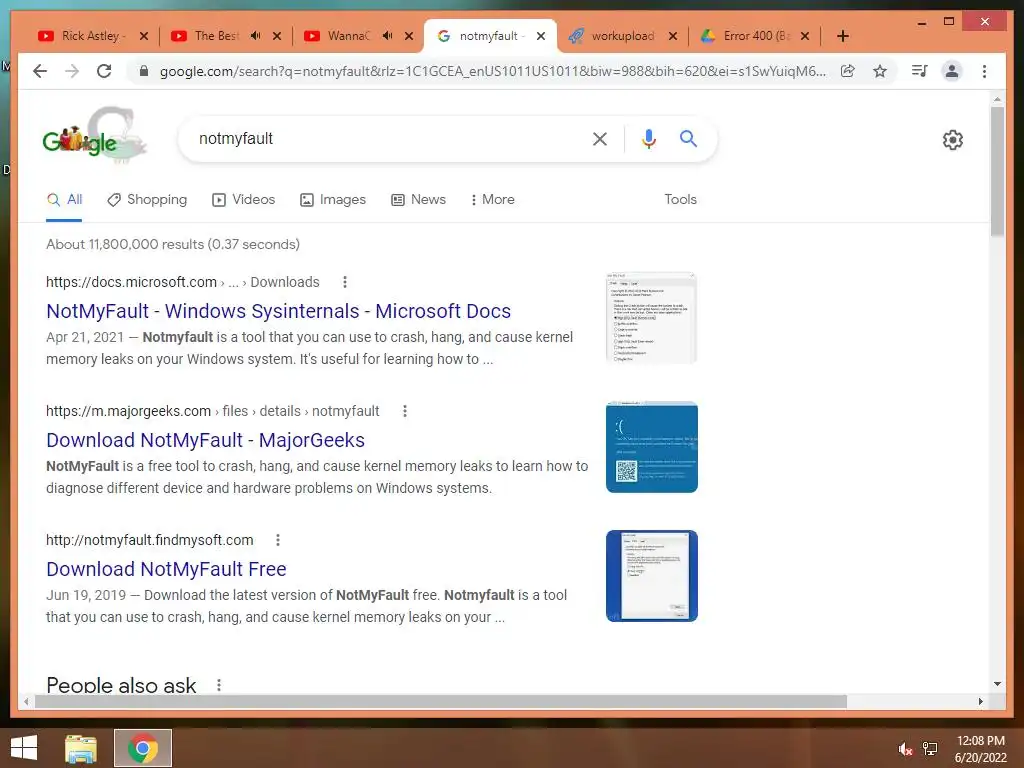Open File Explorer from taskbar
The image size is (1024, 768).
pos(81,748)
